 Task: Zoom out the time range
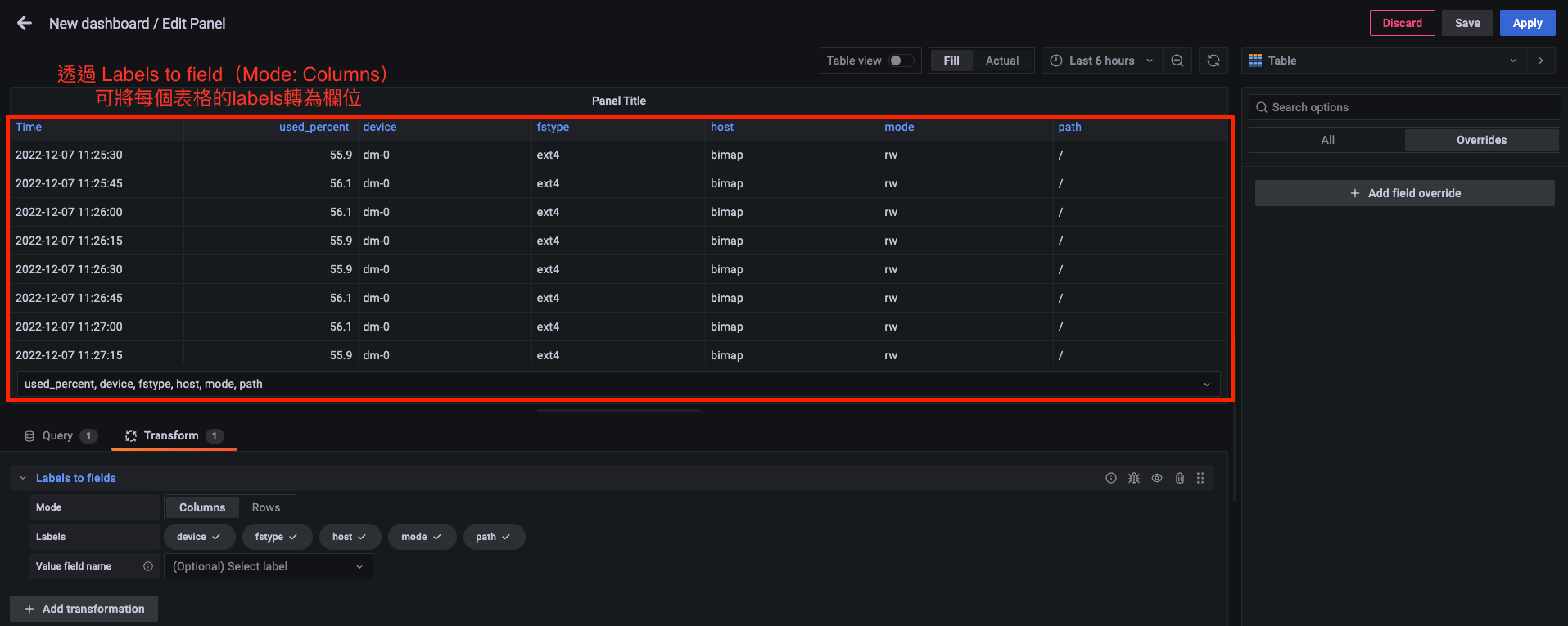click(1177, 61)
